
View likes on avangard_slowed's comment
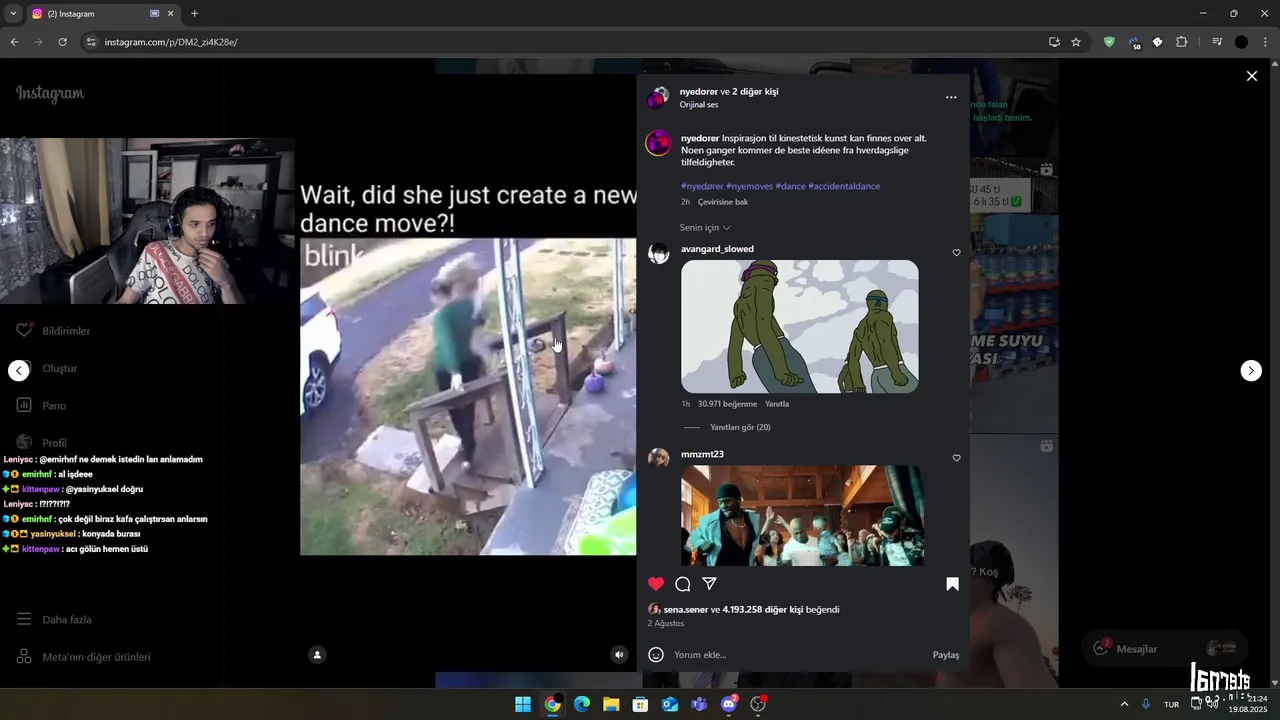click(727, 404)
